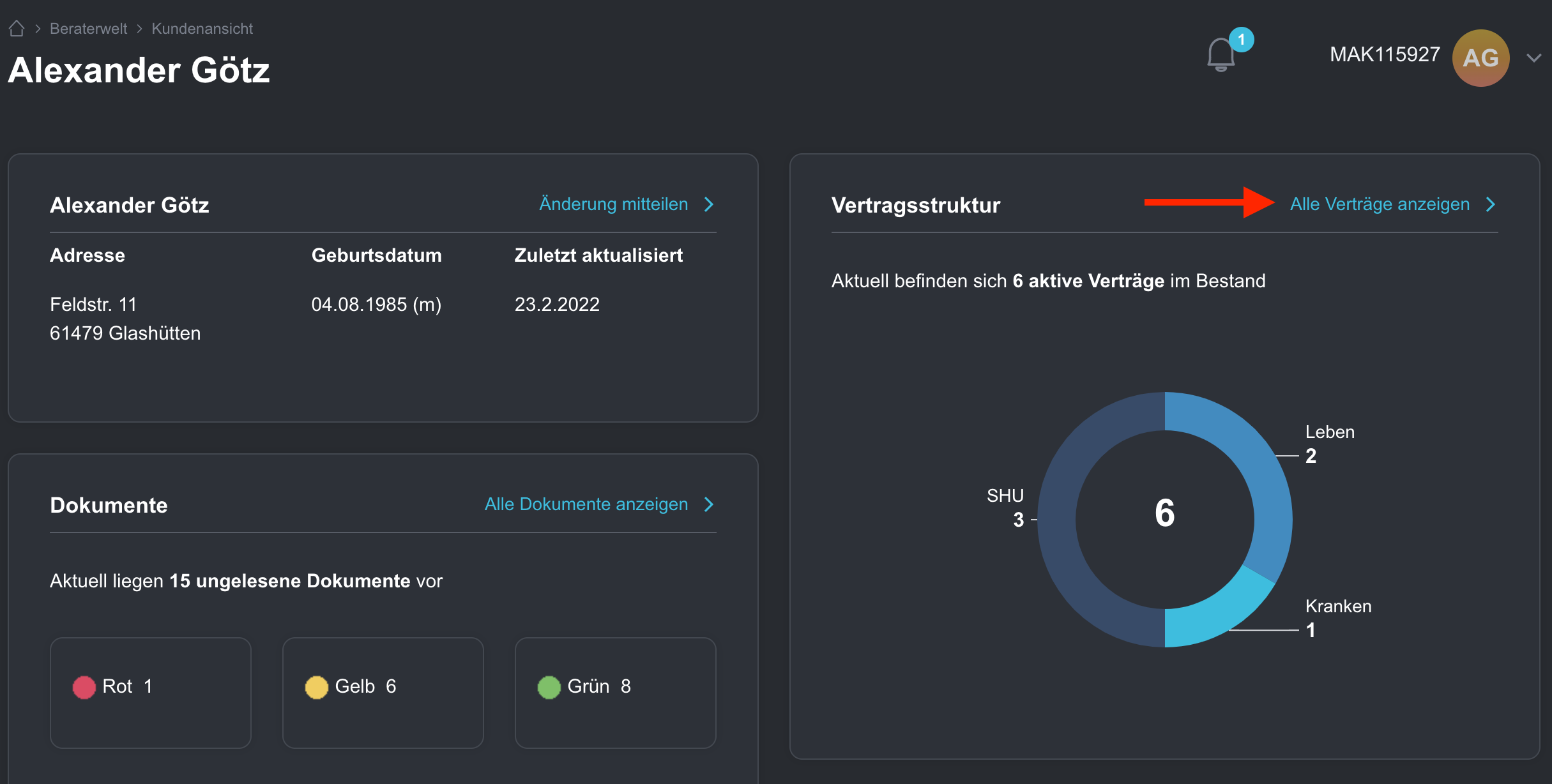
Task: Click the notification badge showing 1
Action: (1241, 40)
